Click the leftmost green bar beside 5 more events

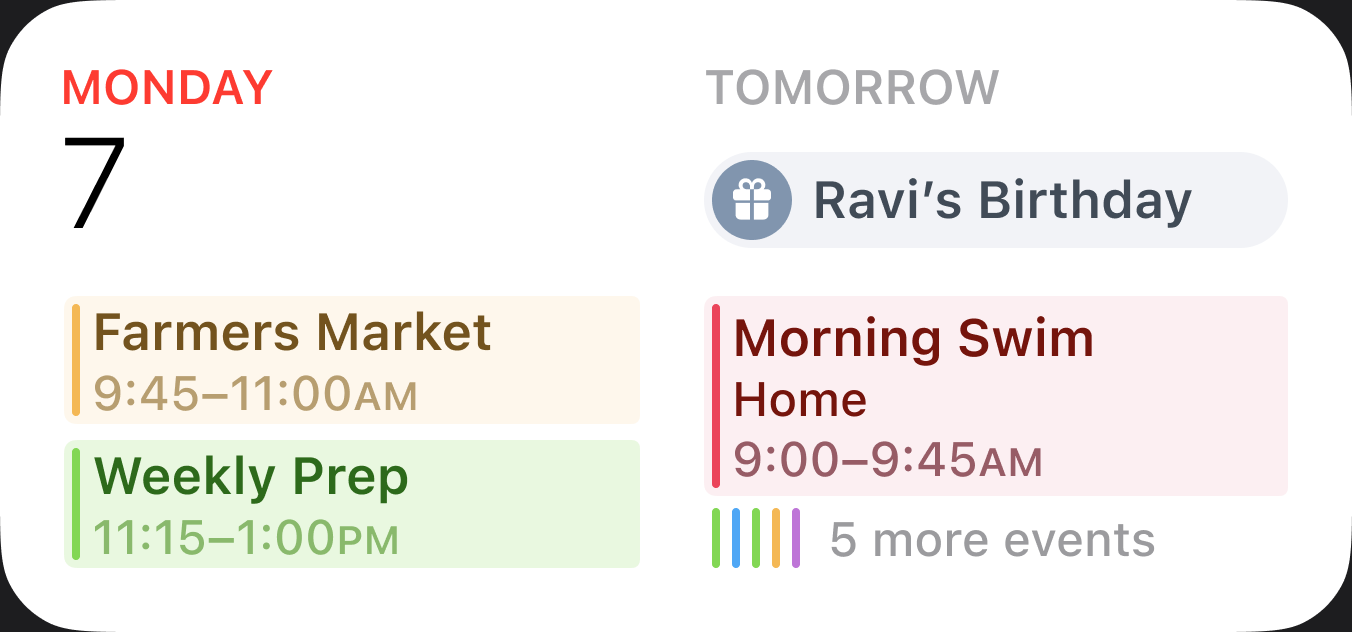(x=716, y=538)
